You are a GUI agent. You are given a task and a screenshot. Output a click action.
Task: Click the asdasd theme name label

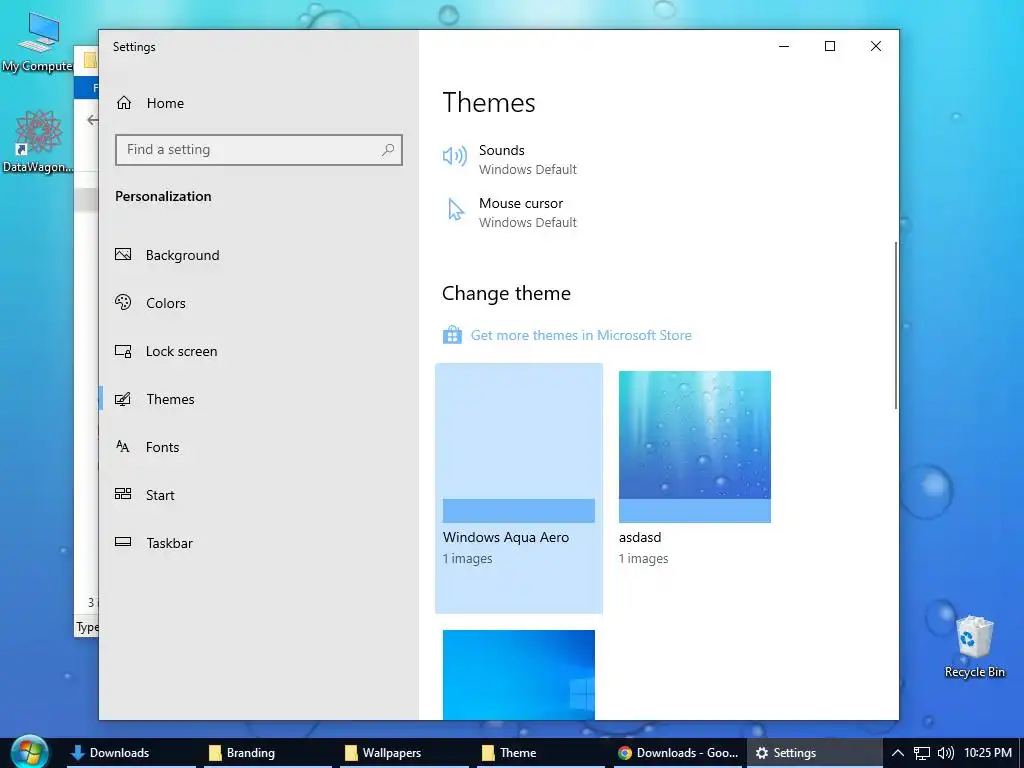(x=640, y=537)
